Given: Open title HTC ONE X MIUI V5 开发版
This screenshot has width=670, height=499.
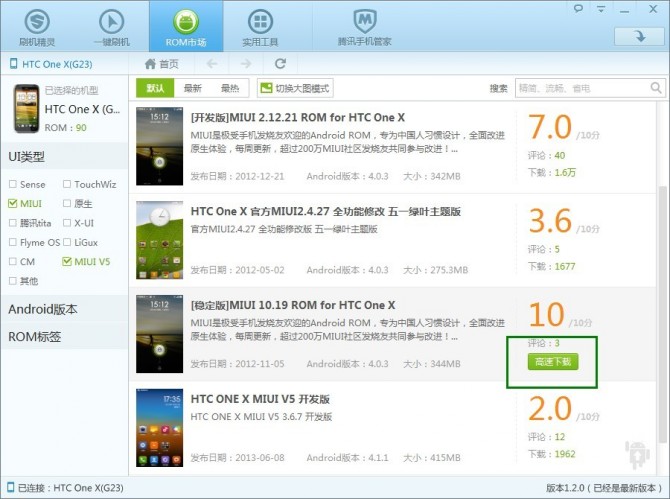Looking at the screenshot, I should point(260,399).
